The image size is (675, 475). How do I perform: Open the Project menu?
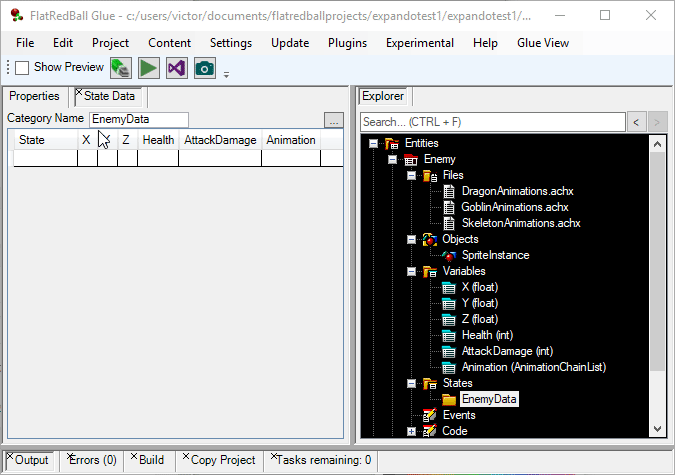[x=110, y=43]
